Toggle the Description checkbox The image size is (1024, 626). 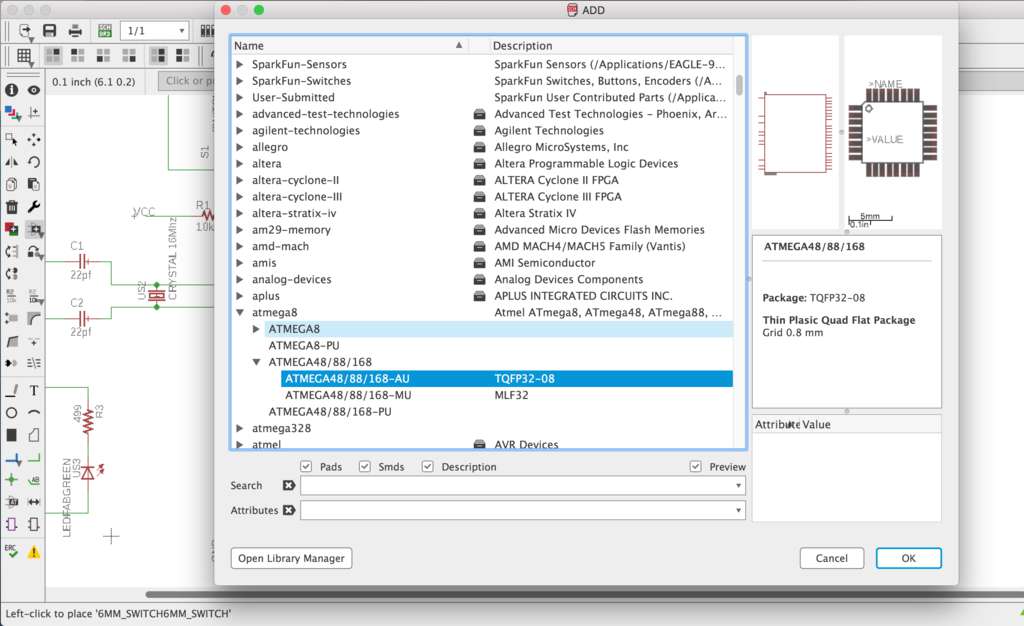(427, 466)
